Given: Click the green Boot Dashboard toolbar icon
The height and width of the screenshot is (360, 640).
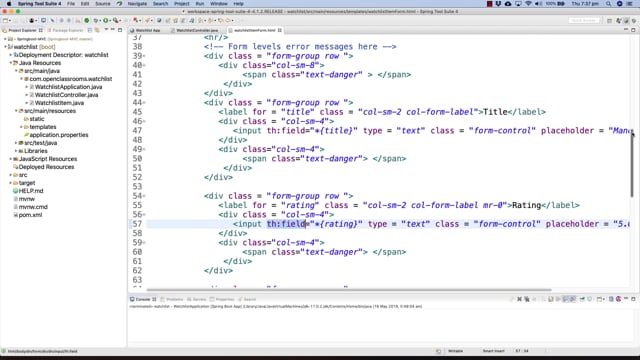Looking at the screenshot, I should pos(87,20).
